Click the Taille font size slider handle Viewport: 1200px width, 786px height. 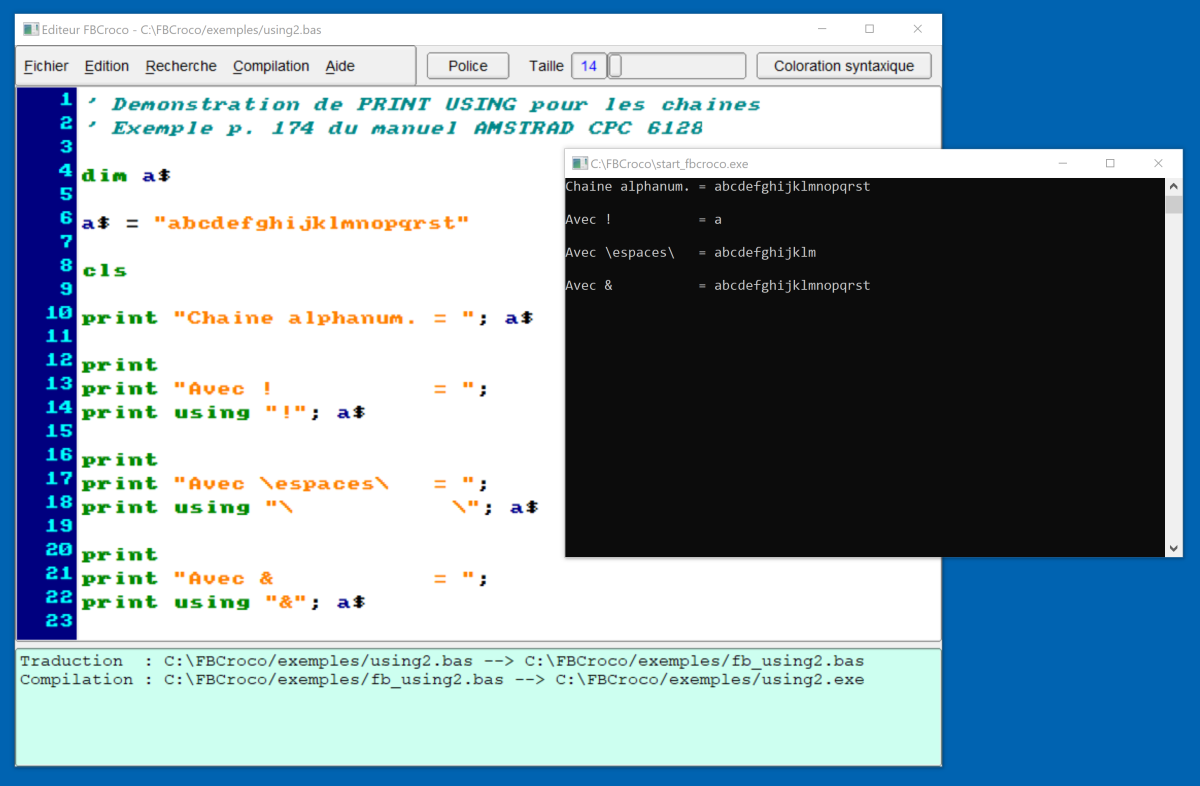coord(616,66)
